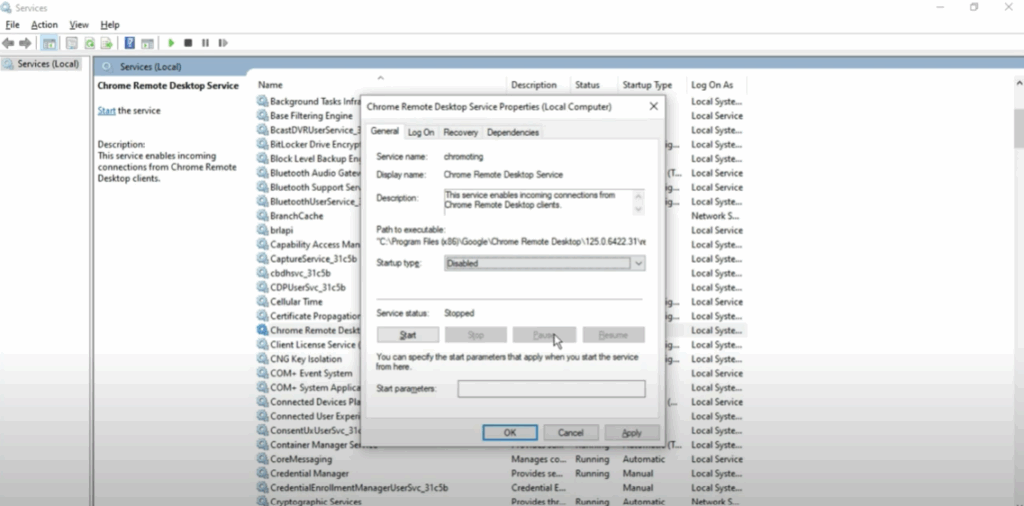Sort by the Log On As column header

coord(712,85)
